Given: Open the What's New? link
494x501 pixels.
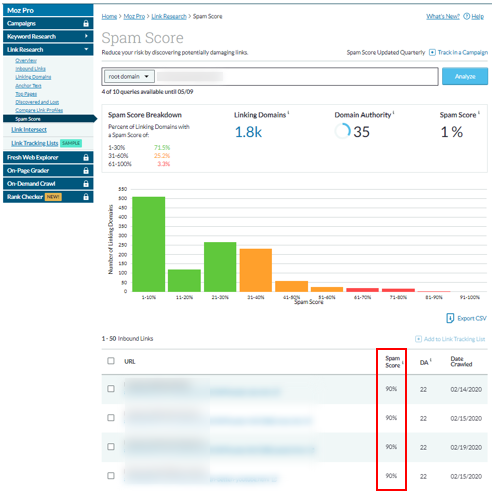Looking at the screenshot, I should (x=443, y=16).
